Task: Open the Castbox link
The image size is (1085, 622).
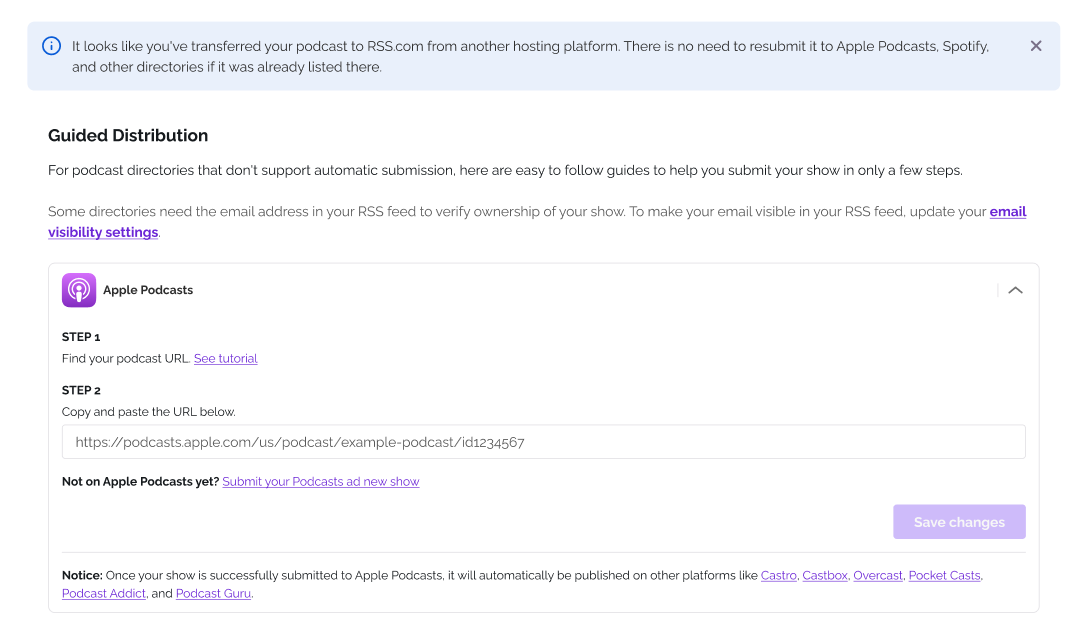Action: click(x=825, y=576)
